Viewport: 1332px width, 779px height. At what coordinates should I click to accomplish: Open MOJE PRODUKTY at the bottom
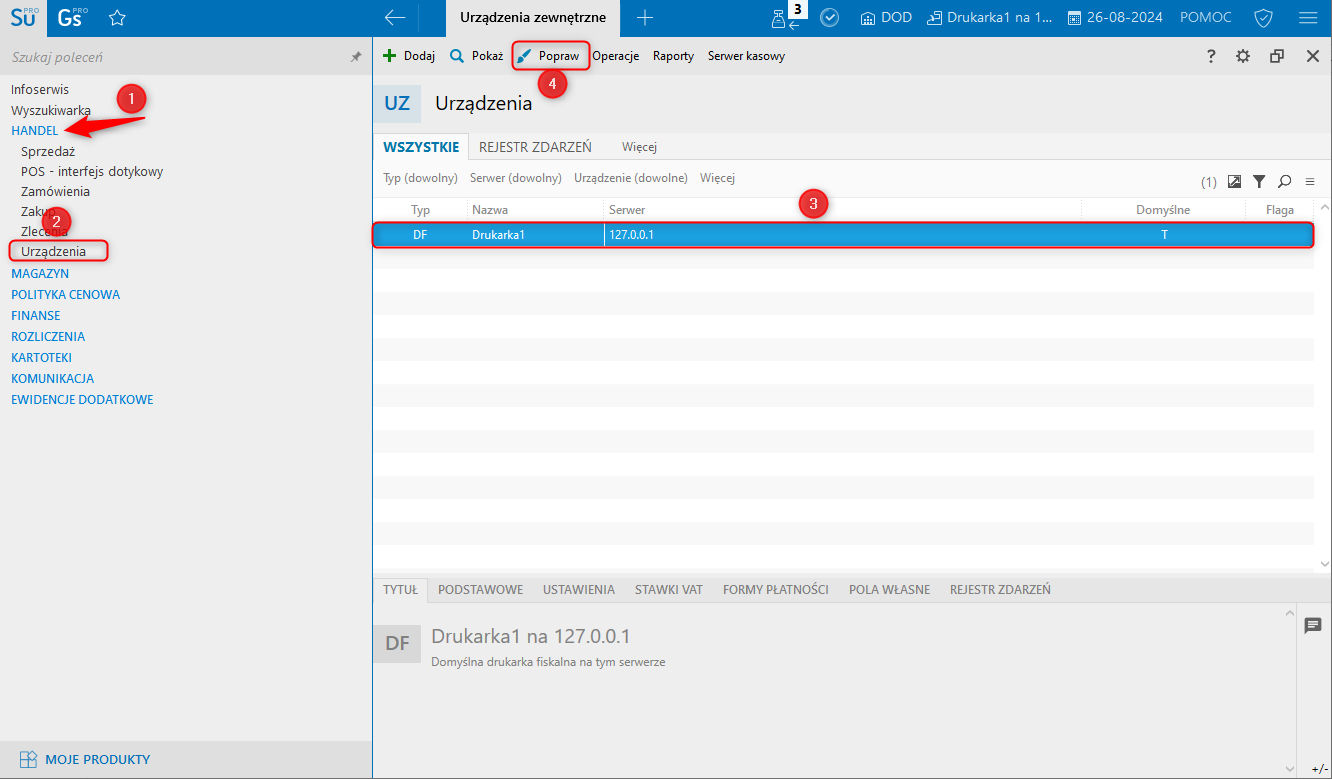point(85,759)
